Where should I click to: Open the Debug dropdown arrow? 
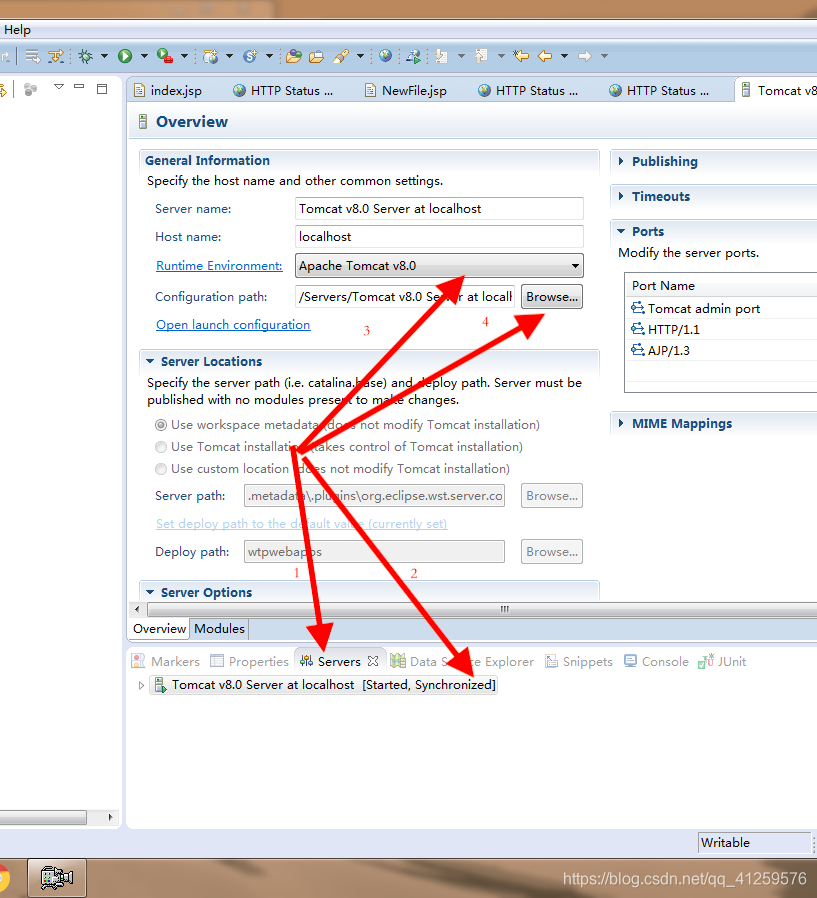104,56
